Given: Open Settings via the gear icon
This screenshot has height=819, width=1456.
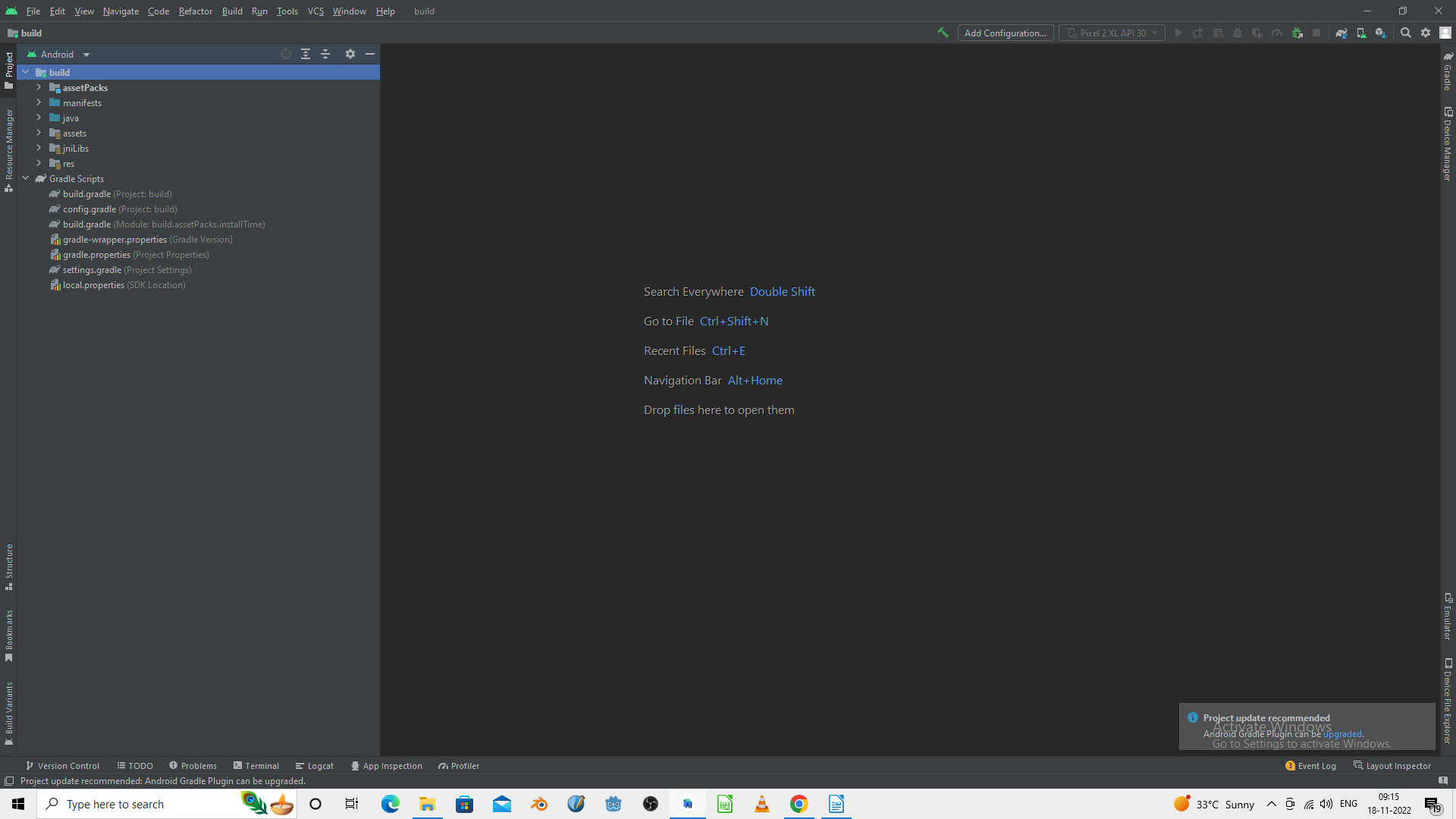Looking at the screenshot, I should pos(1426,33).
